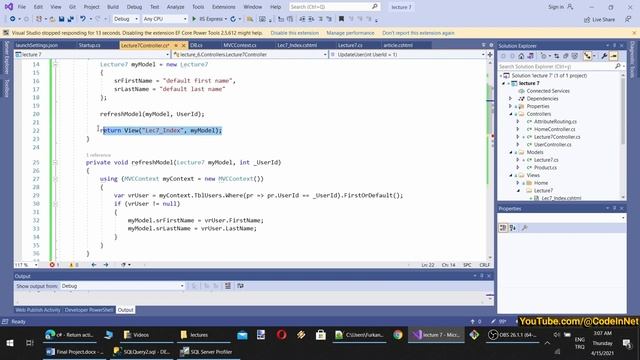This screenshot has width=640, height=360.
Task: Switch to MVCContext.cs tab
Action: (x=240, y=45)
